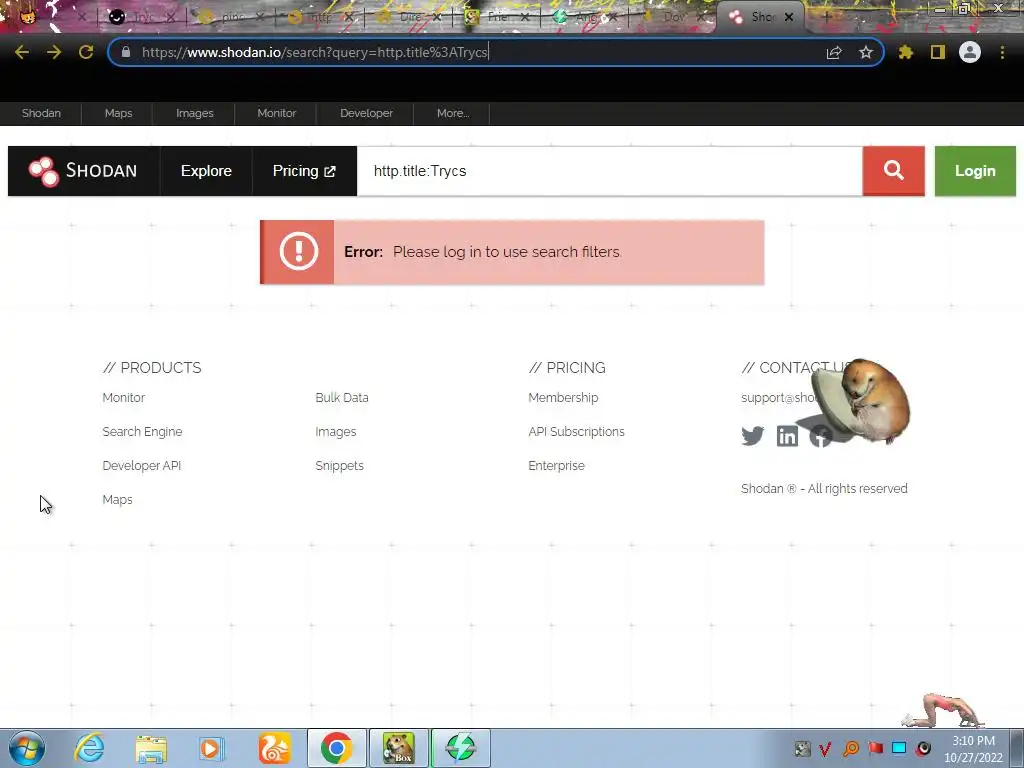Open a new browser tab with plus
Viewport: 1024px width, 768px height.
click(825, 17)
